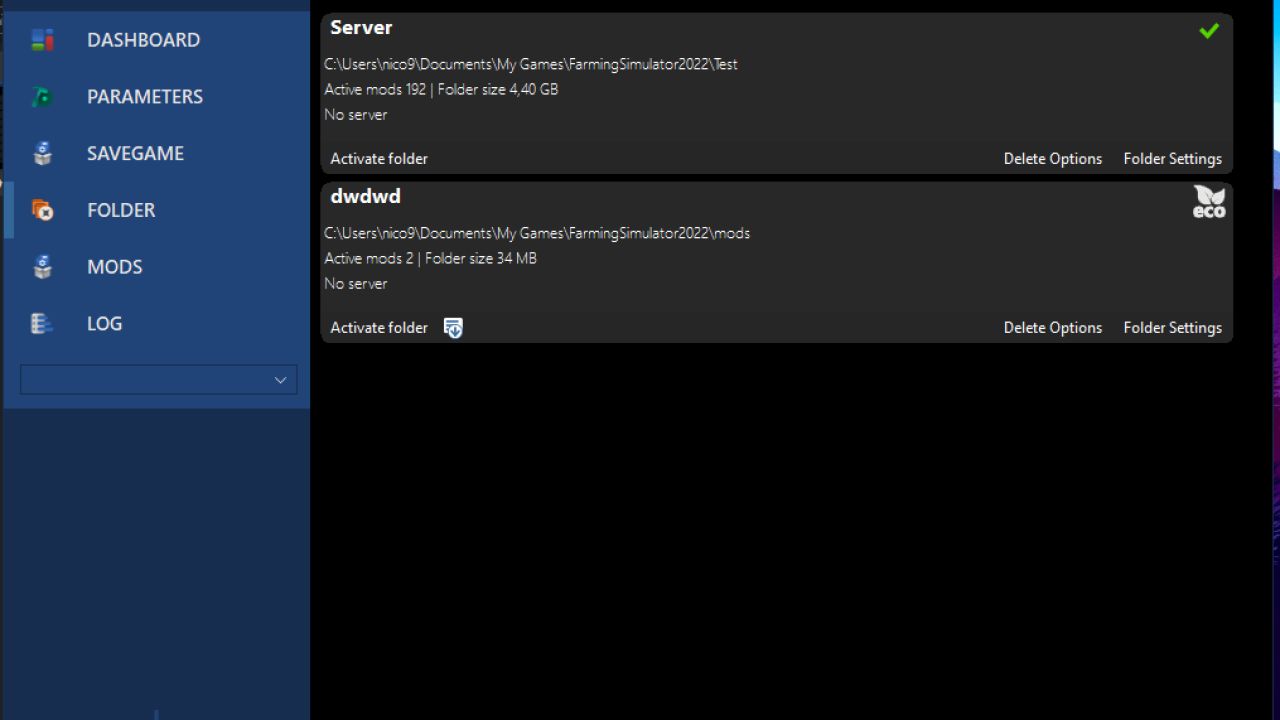Viewport: 1280px width, 720px height.
Task: Open Folder Settings for dwdwd
Action: (1172, 328)
